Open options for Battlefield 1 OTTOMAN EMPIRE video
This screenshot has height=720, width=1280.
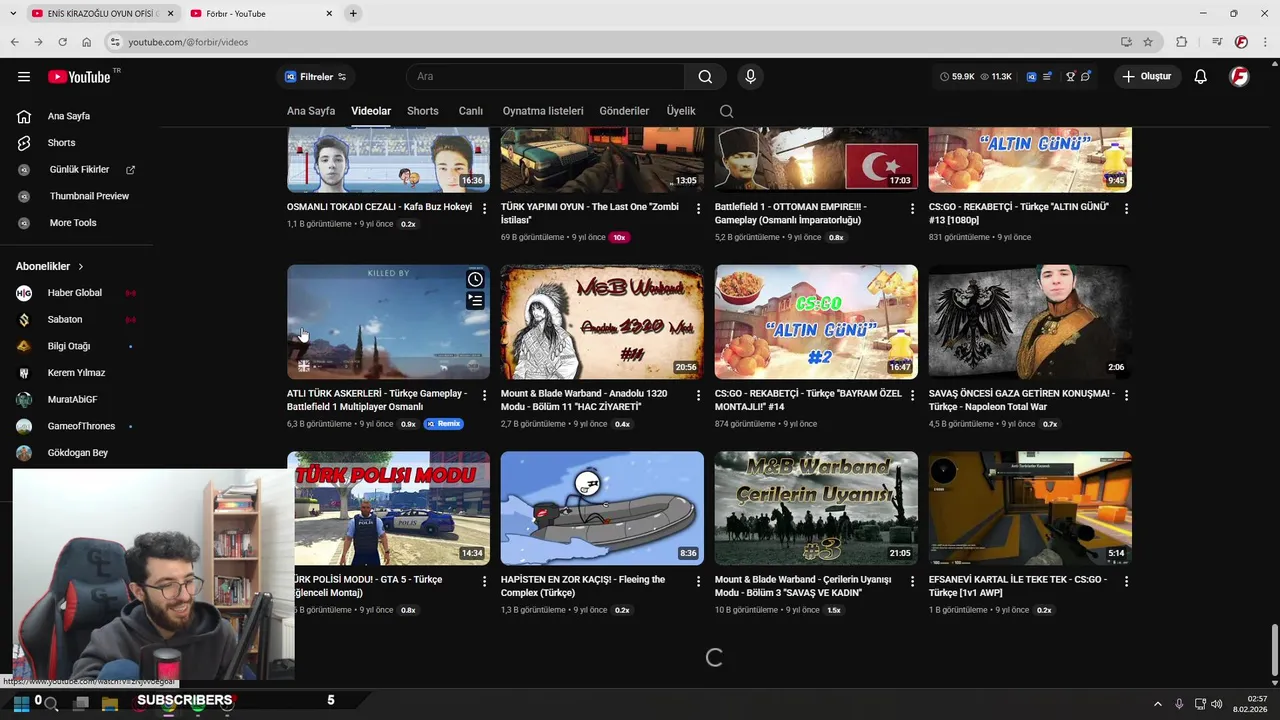912,209
